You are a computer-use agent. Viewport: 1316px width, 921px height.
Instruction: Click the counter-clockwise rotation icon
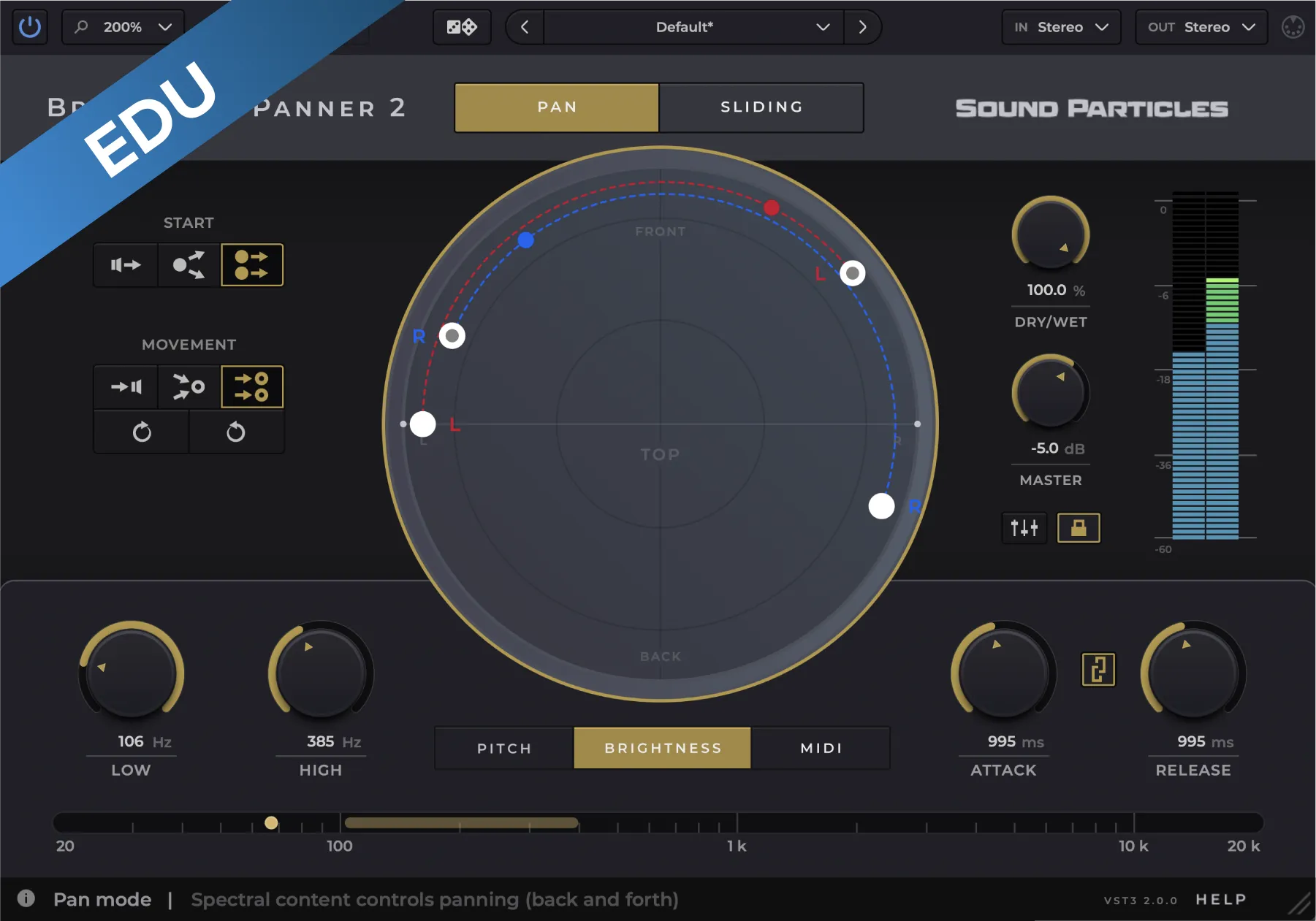tap(236, 432)
